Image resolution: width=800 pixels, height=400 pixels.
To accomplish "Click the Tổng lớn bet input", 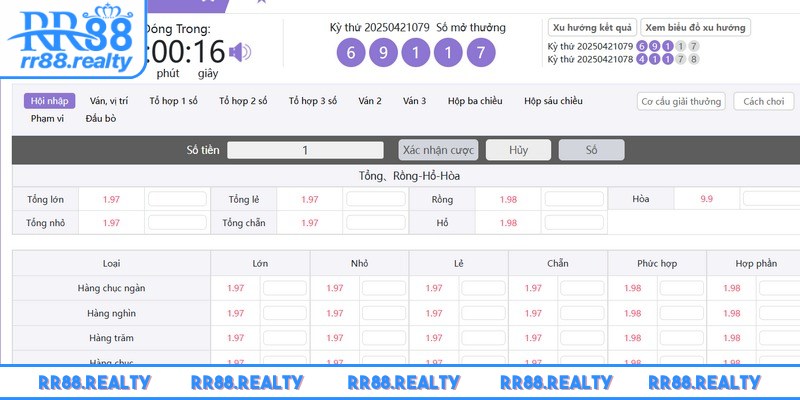I will (177, 199).
